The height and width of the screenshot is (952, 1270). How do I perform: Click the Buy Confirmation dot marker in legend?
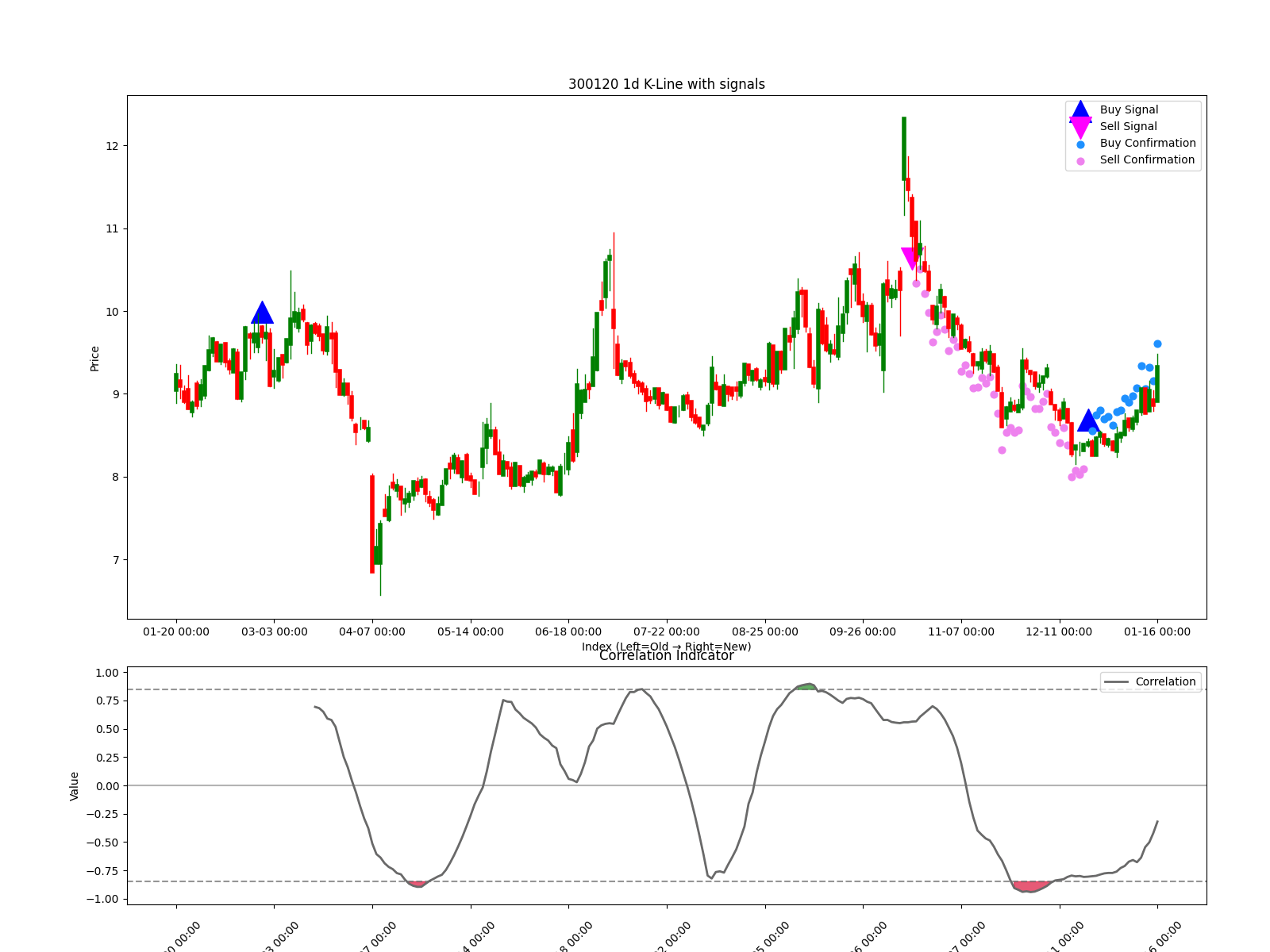point(1079,143)
